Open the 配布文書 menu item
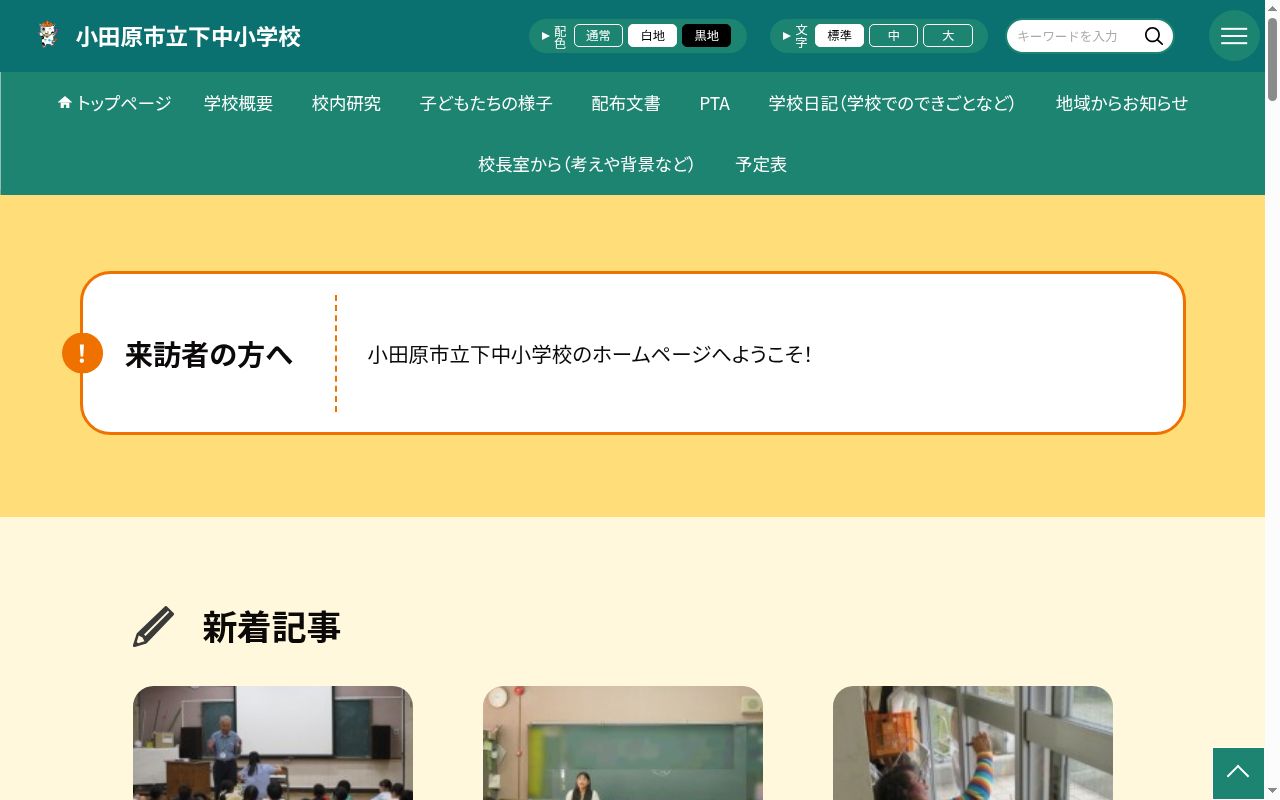 point(626,103)
